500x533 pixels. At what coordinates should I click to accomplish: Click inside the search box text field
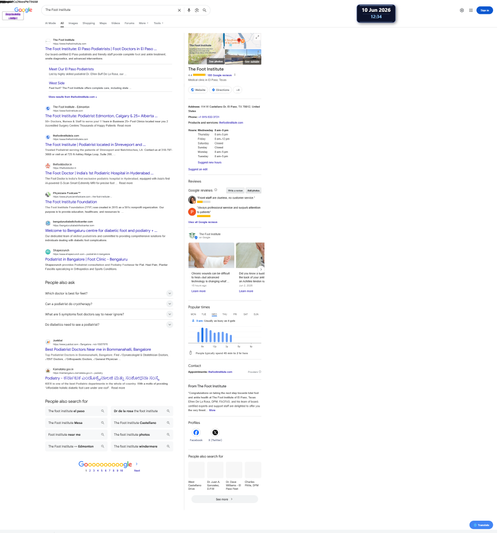point(109,10)
